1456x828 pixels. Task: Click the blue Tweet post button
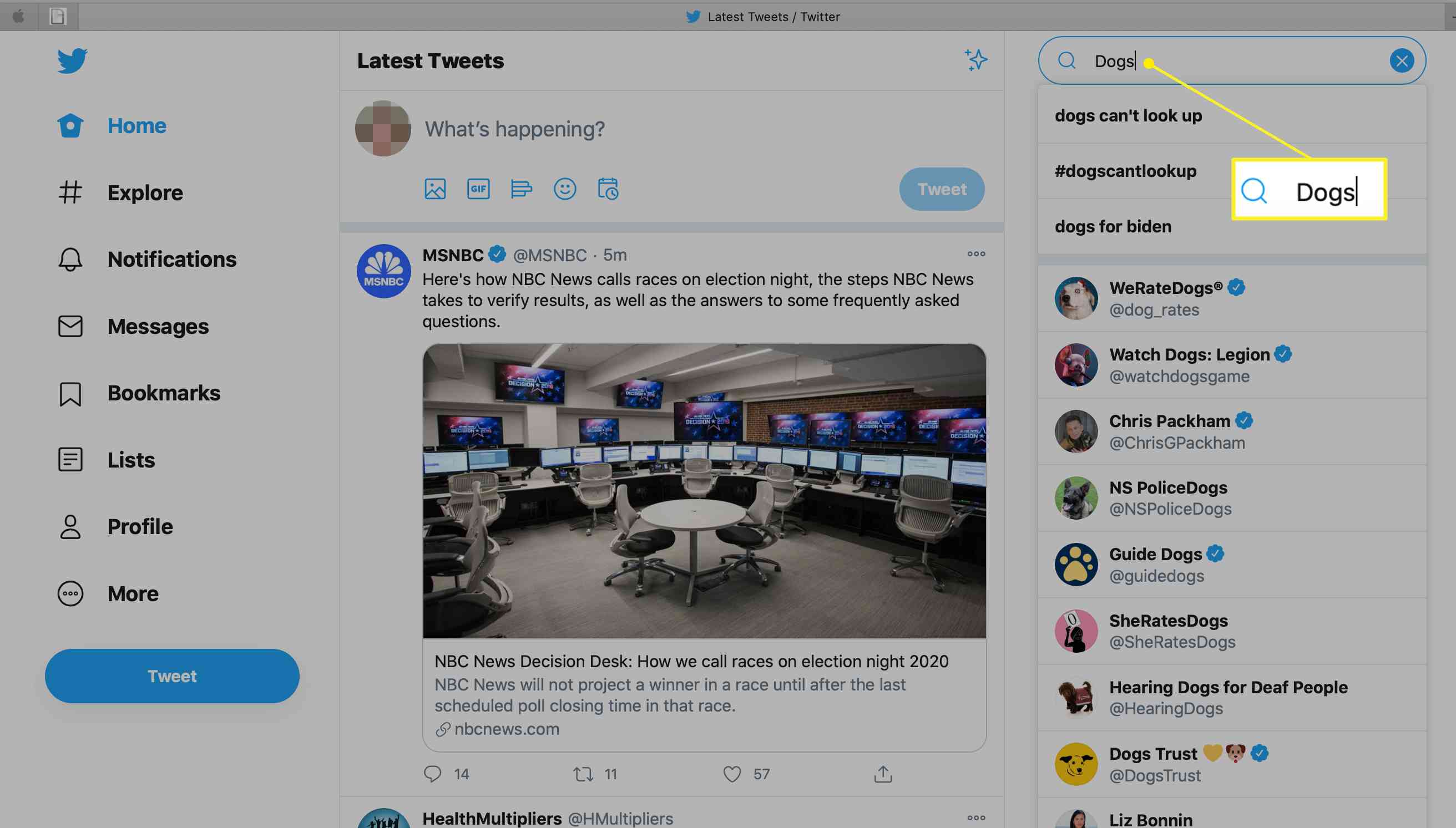click(x=941, y=188)
